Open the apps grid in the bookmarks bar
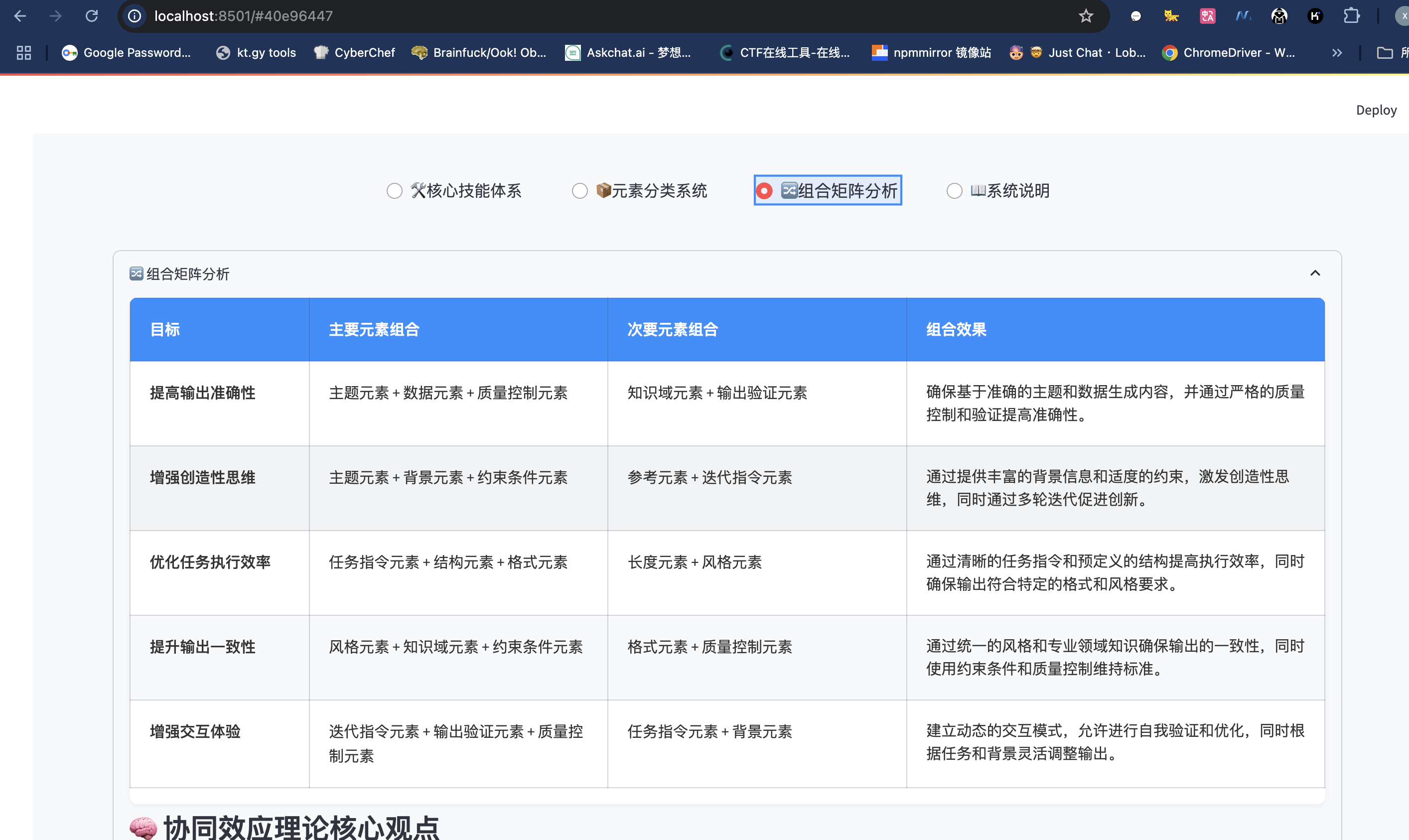This screenshot has width=1409, height=840. coord(24,53)
